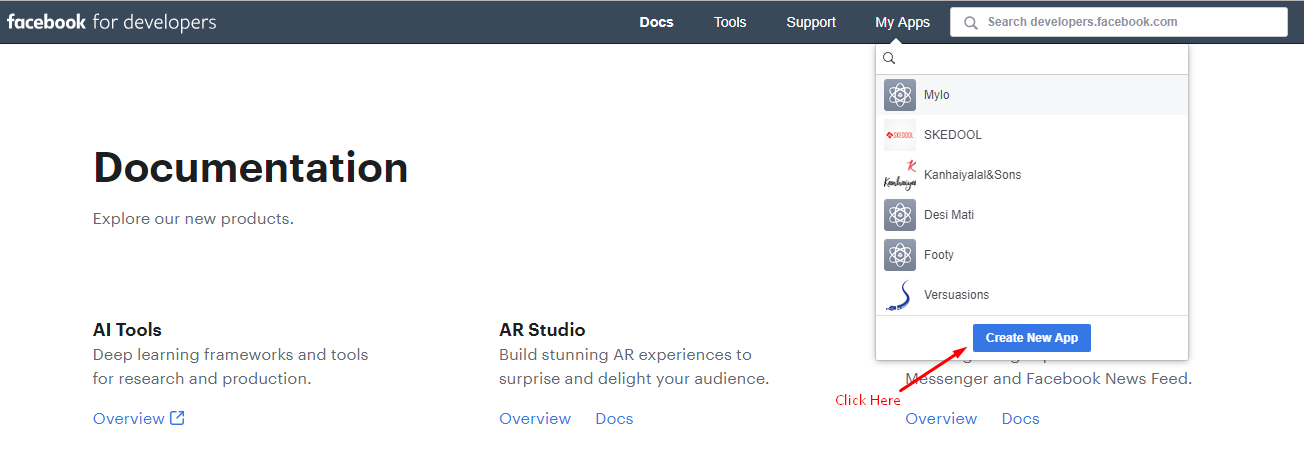Select the Versuasions app name

tap(956, 295)
